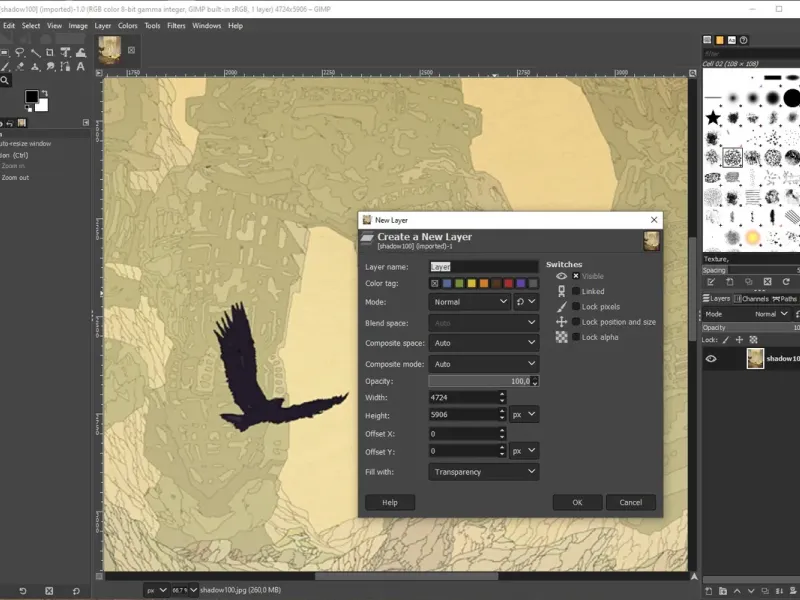Toggle the Visible checkbox in Switches
The width and height of the screenshot is (800, 600).
point(576,276)
